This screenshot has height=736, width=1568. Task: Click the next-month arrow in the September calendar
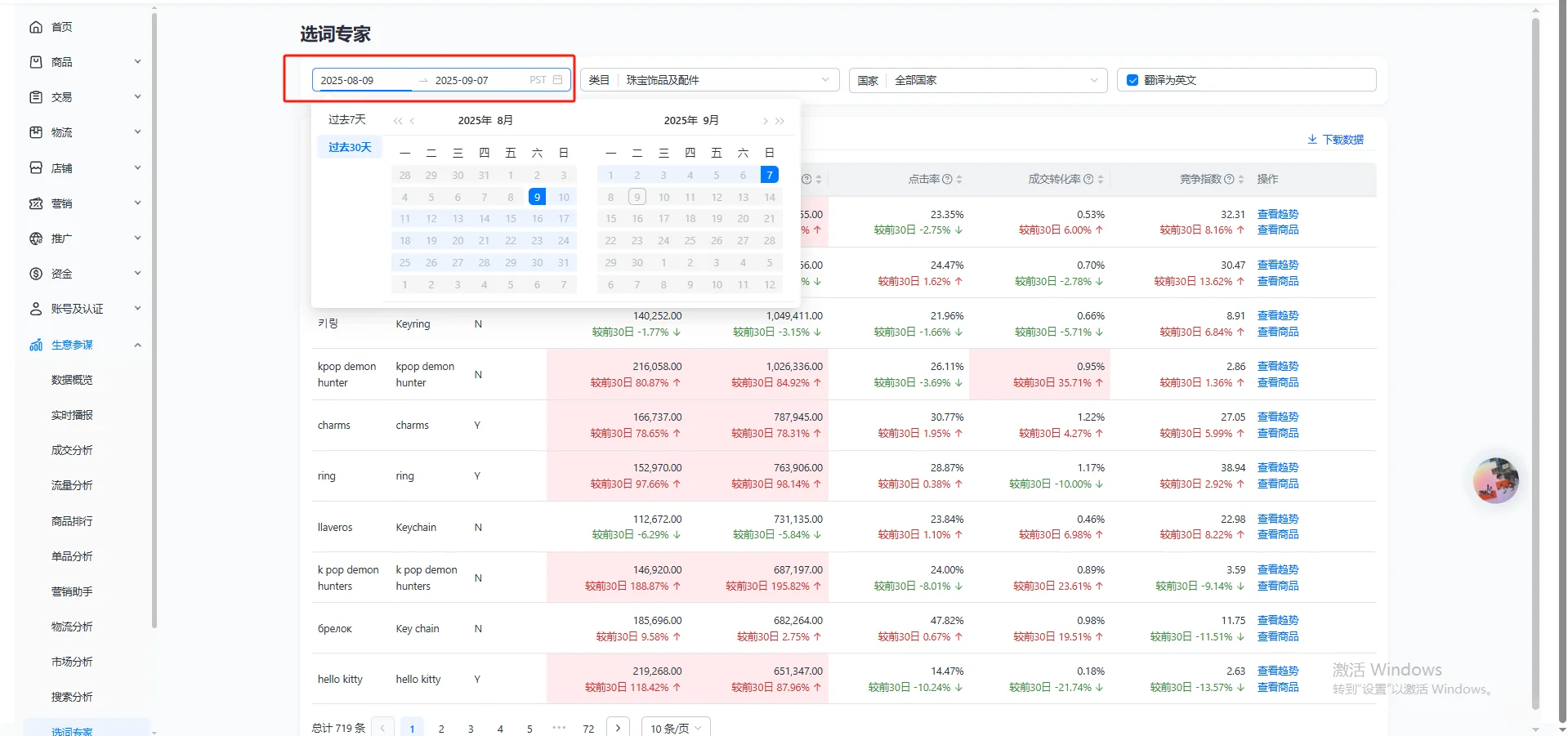(x=766, y=120)
